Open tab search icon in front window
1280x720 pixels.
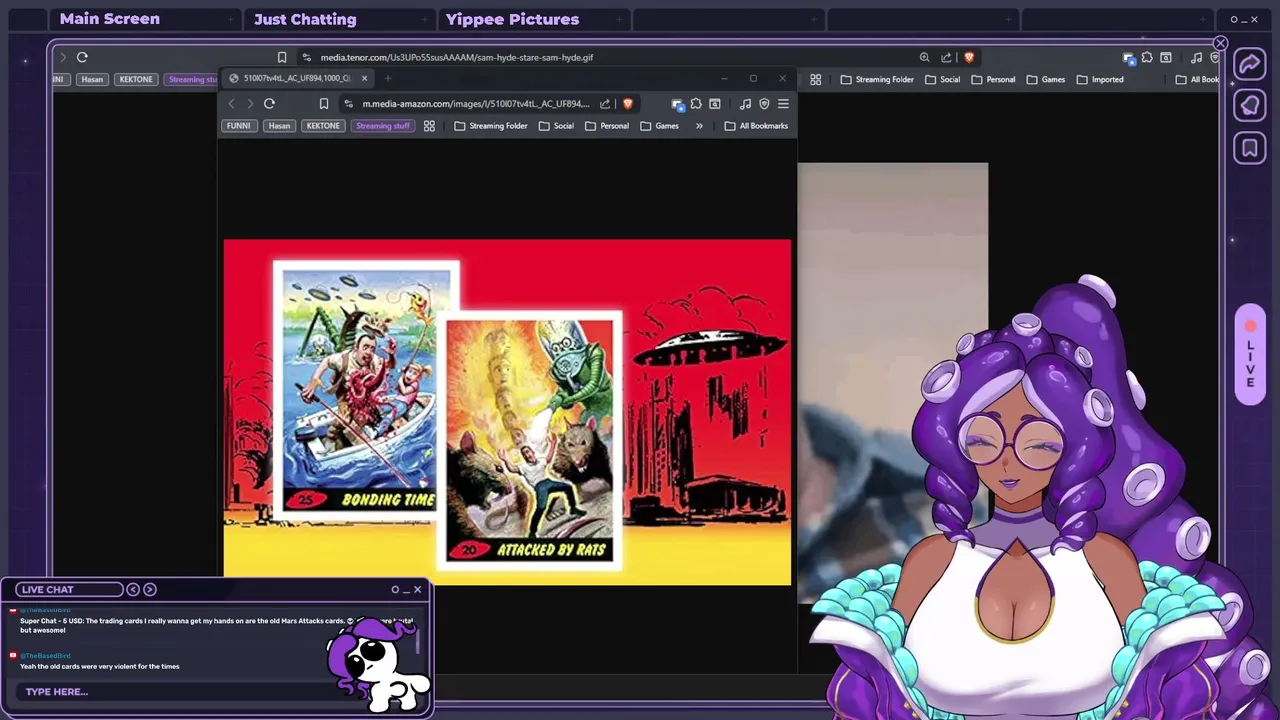[x=715, y=104]
